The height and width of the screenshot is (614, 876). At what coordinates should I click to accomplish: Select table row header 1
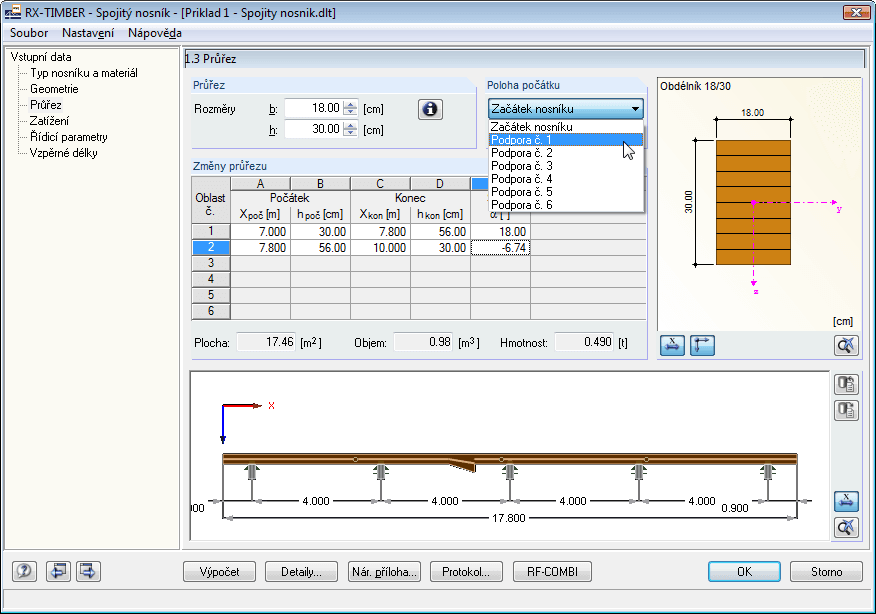pos(211,231)
